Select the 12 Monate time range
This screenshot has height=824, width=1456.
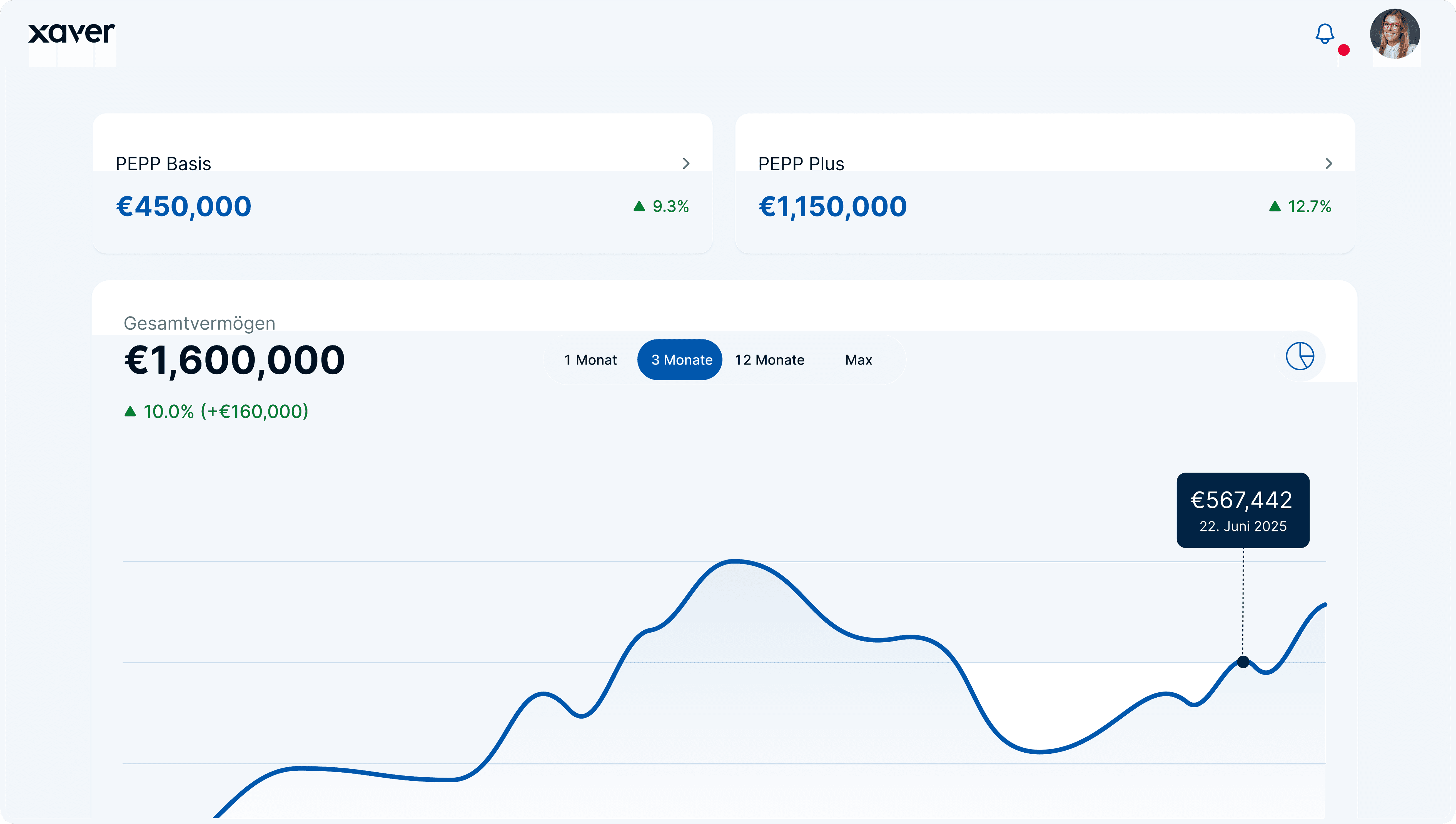click(770, 360)
